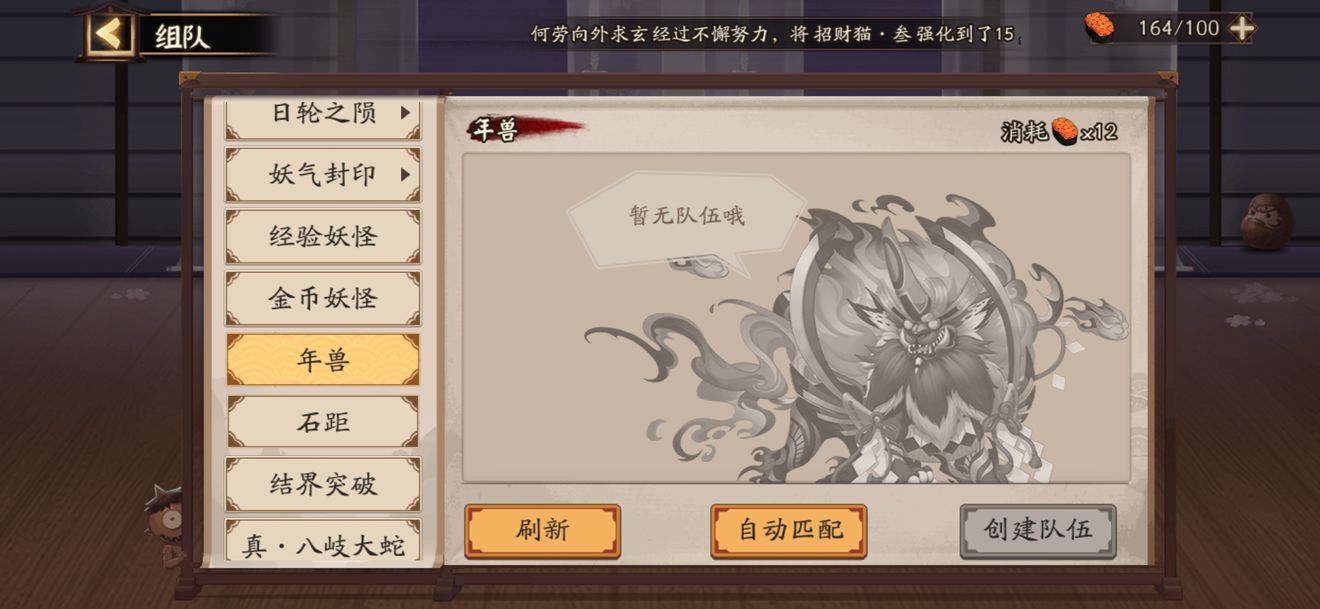This screenshot has height=609, width=1320.
Task: Tap the back arrow beside 组队
Action: 109,35
